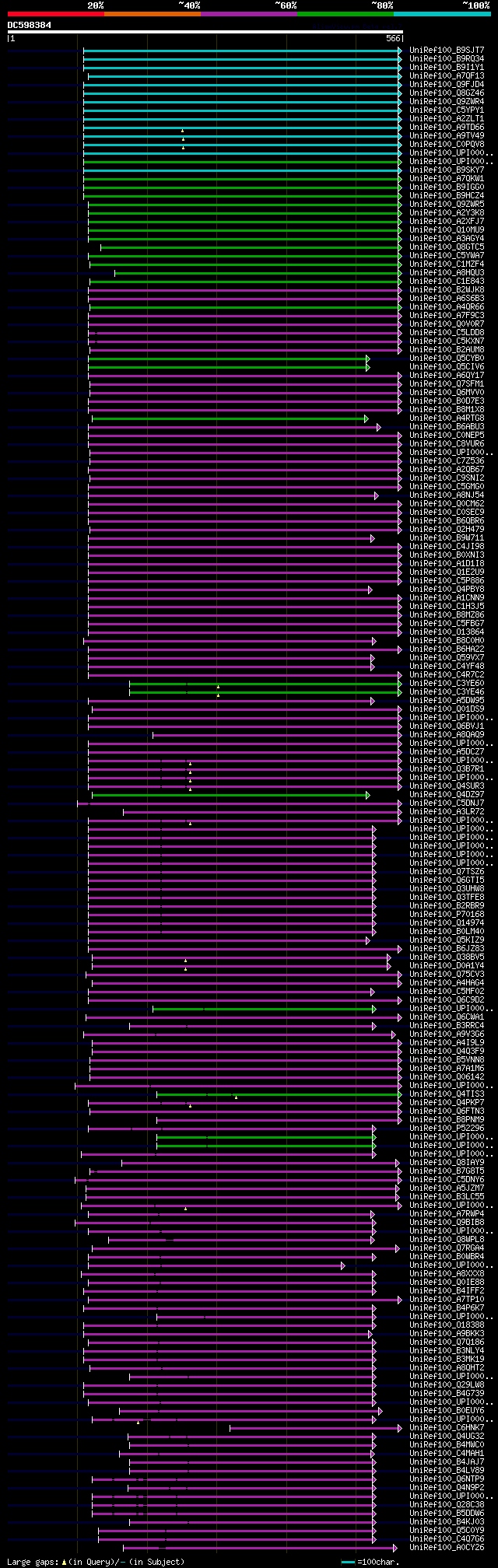Select hit label UniRef100_Q28C38
The width and height of the screenshot is (498, 1568).
447,1505
